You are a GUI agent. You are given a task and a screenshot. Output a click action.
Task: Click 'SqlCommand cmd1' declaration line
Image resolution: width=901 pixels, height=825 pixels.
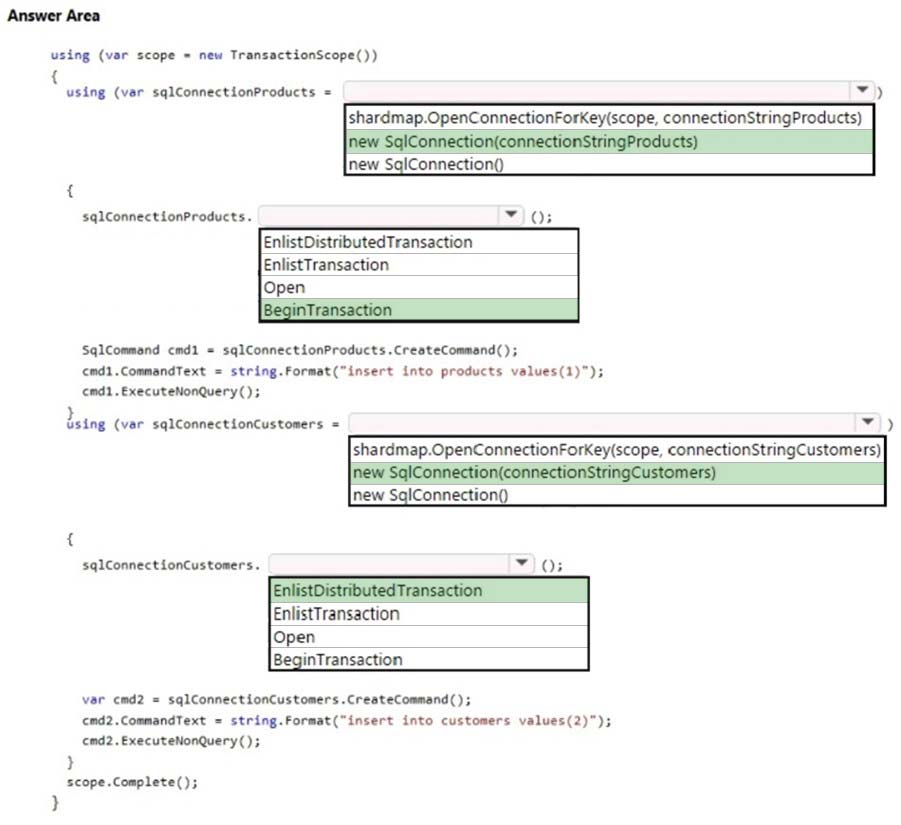coord(299,350)
